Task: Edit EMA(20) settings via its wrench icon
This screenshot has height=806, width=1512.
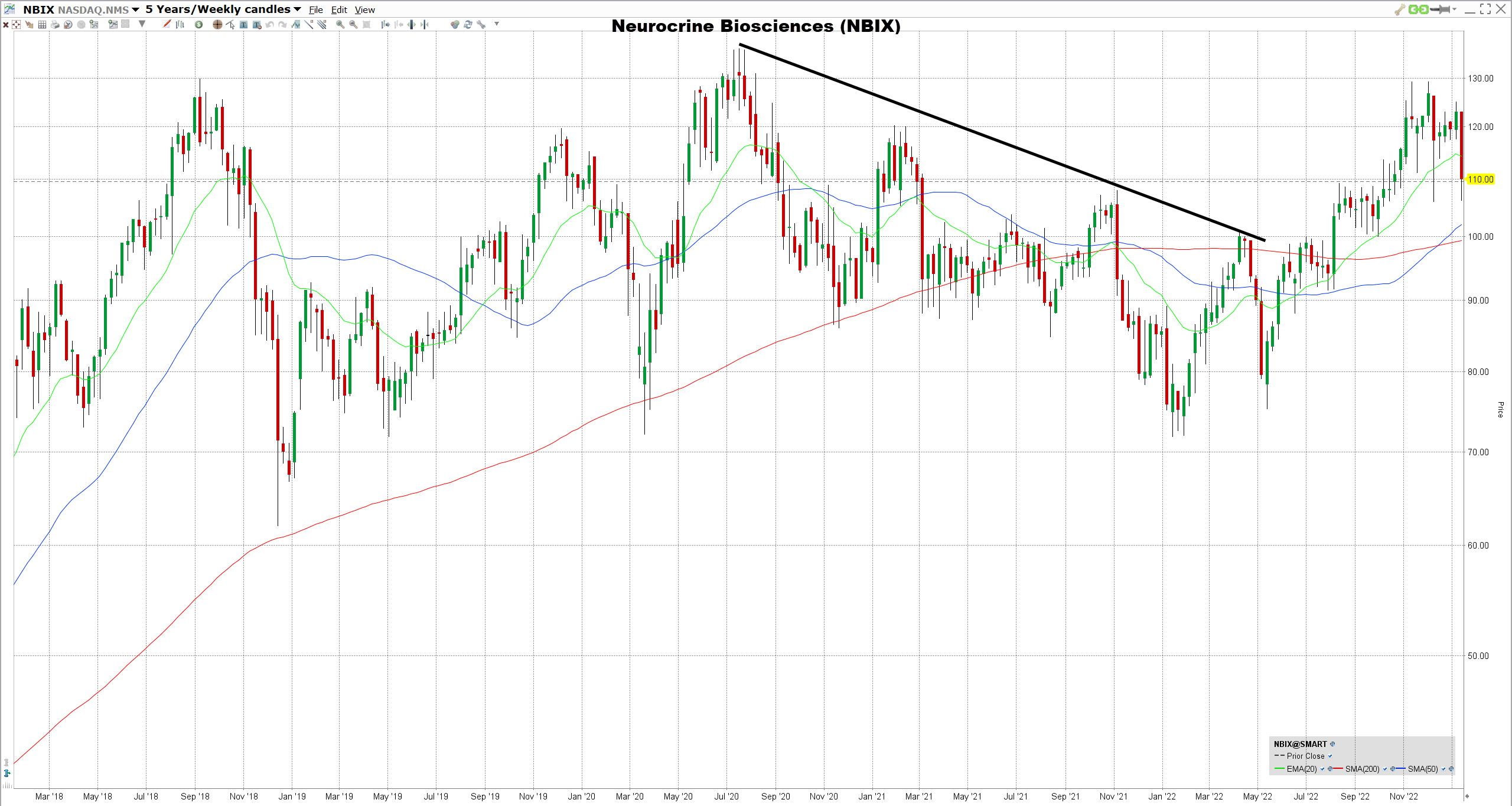Action: coord(1330,769)
